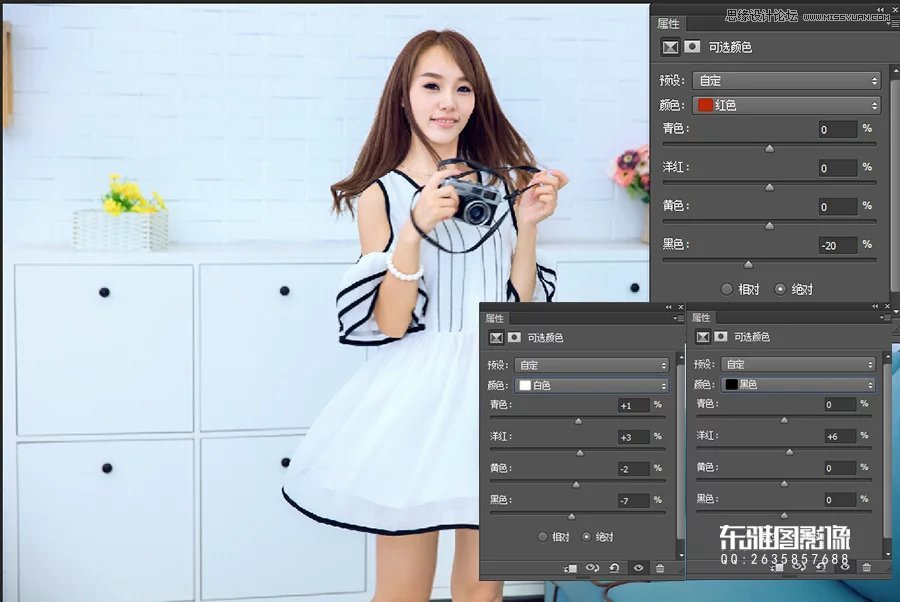Click the mask icon in the black-color panel

click(718, 337)
